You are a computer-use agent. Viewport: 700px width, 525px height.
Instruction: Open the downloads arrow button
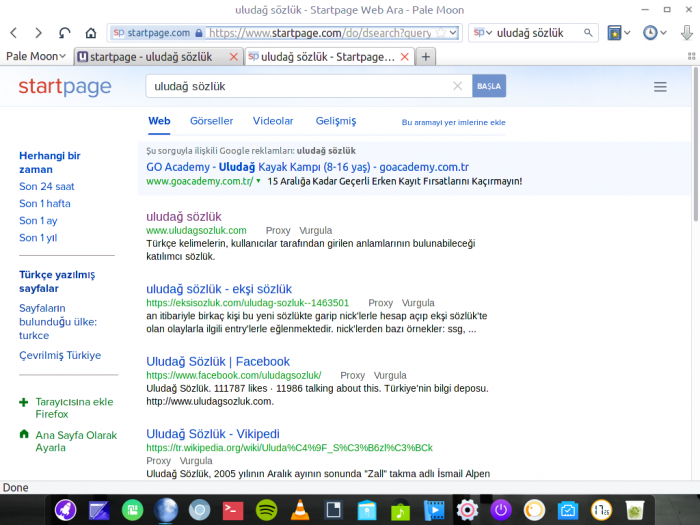[687, 33]
